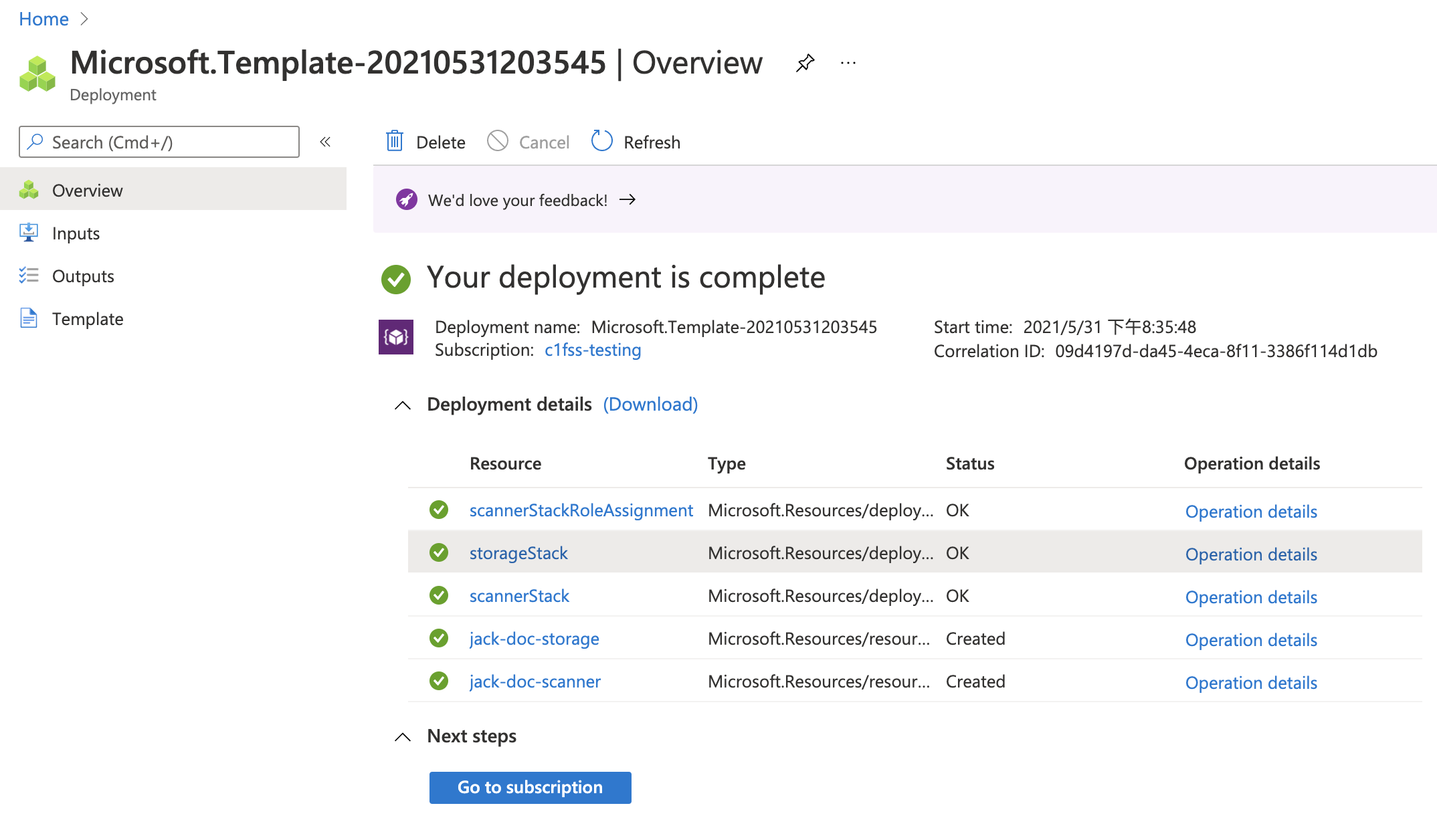Click the Cancel circle-slash icon
This screenshot has height=840, width=1437.
tap(498, 141)
